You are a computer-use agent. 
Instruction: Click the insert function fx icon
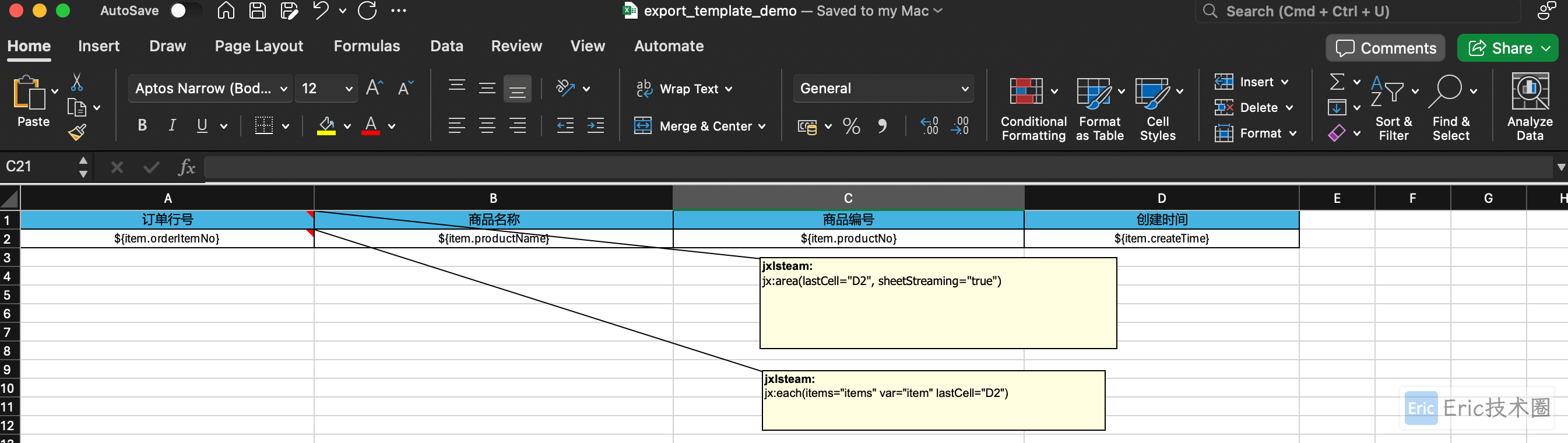pos(187,167)
